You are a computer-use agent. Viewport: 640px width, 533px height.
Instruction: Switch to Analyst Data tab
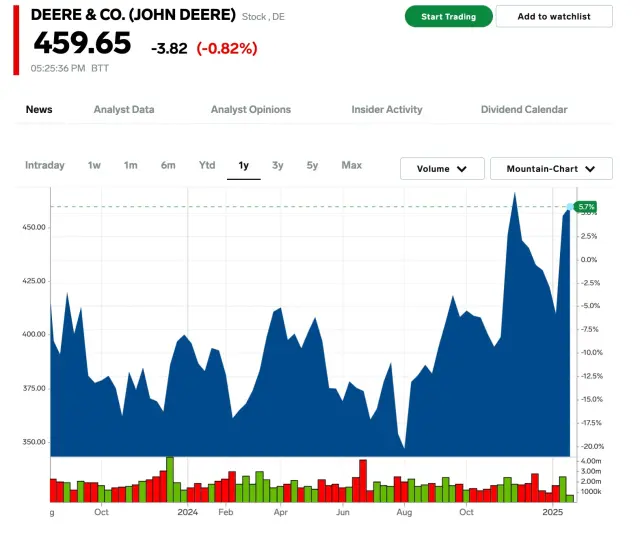pyautogui.click(x=124, y=110)
